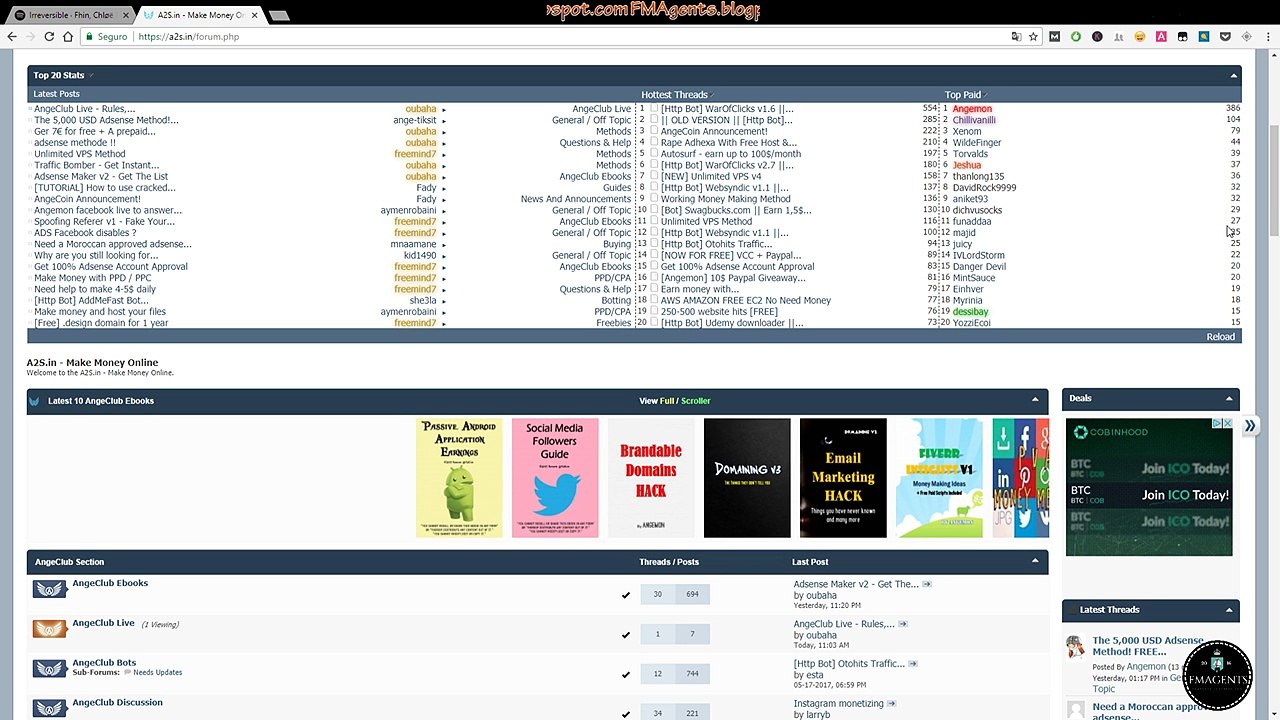Open top paid user Chillivanilli's profile
This screenshot has height=720, width=1280.
point(974,120)
